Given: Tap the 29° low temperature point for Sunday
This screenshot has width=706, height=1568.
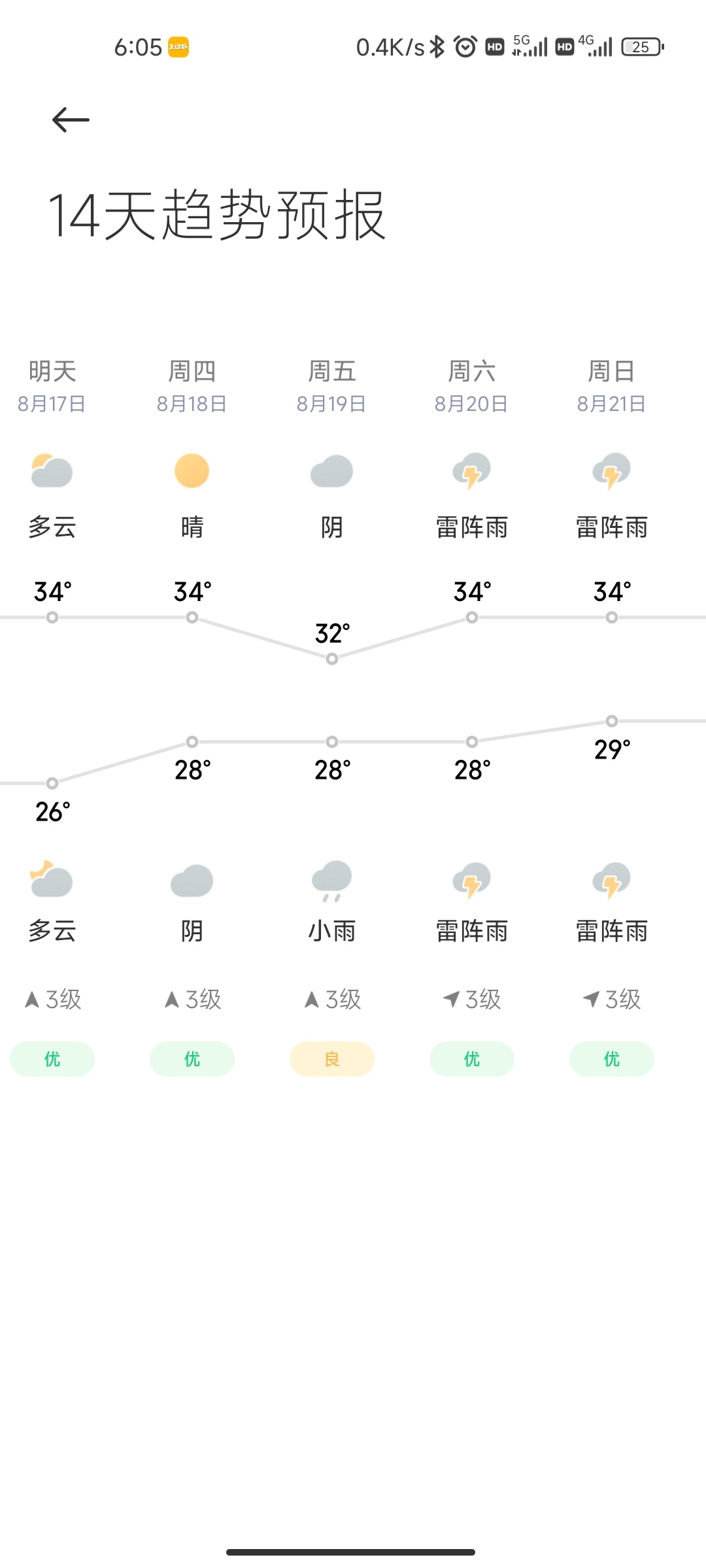Looking at the screenshot, I should point(612,721).
